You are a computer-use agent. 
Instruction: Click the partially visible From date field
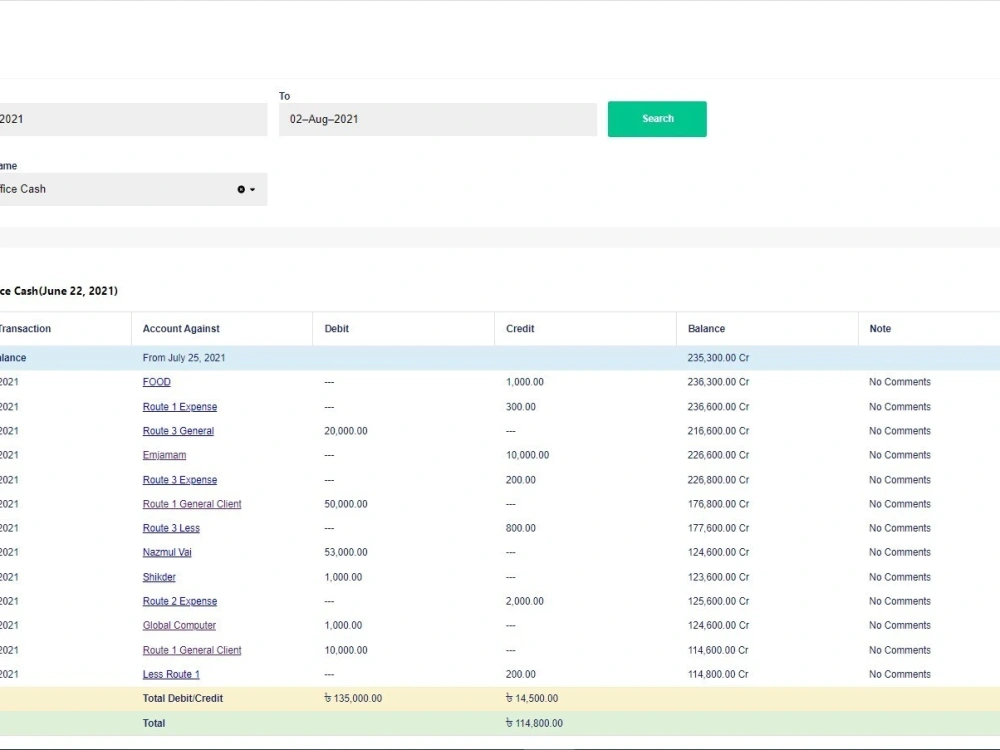pyautogui.click(x=133, y=119)
